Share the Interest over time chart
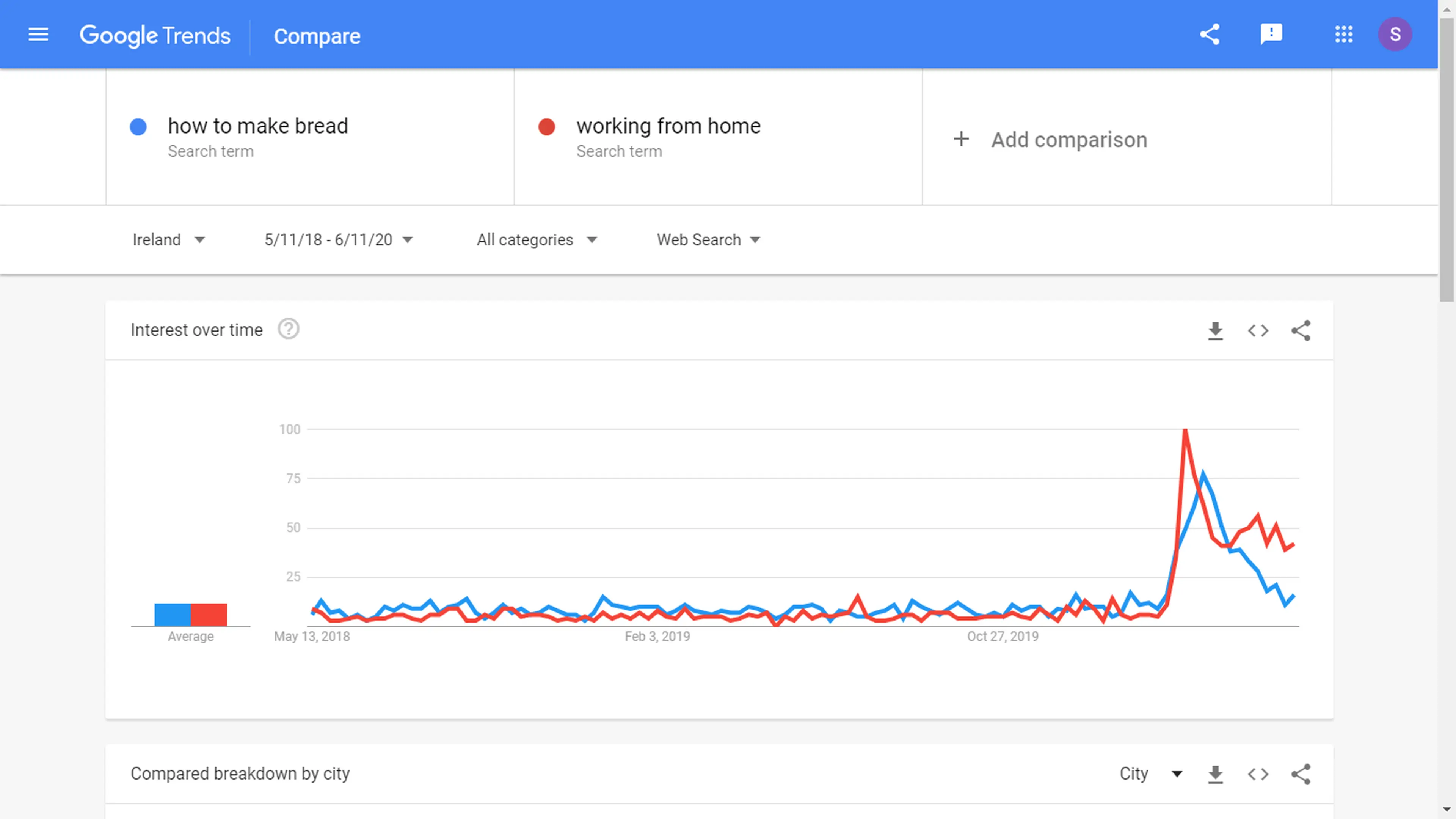The image size is (1456, 819). 1301,330
